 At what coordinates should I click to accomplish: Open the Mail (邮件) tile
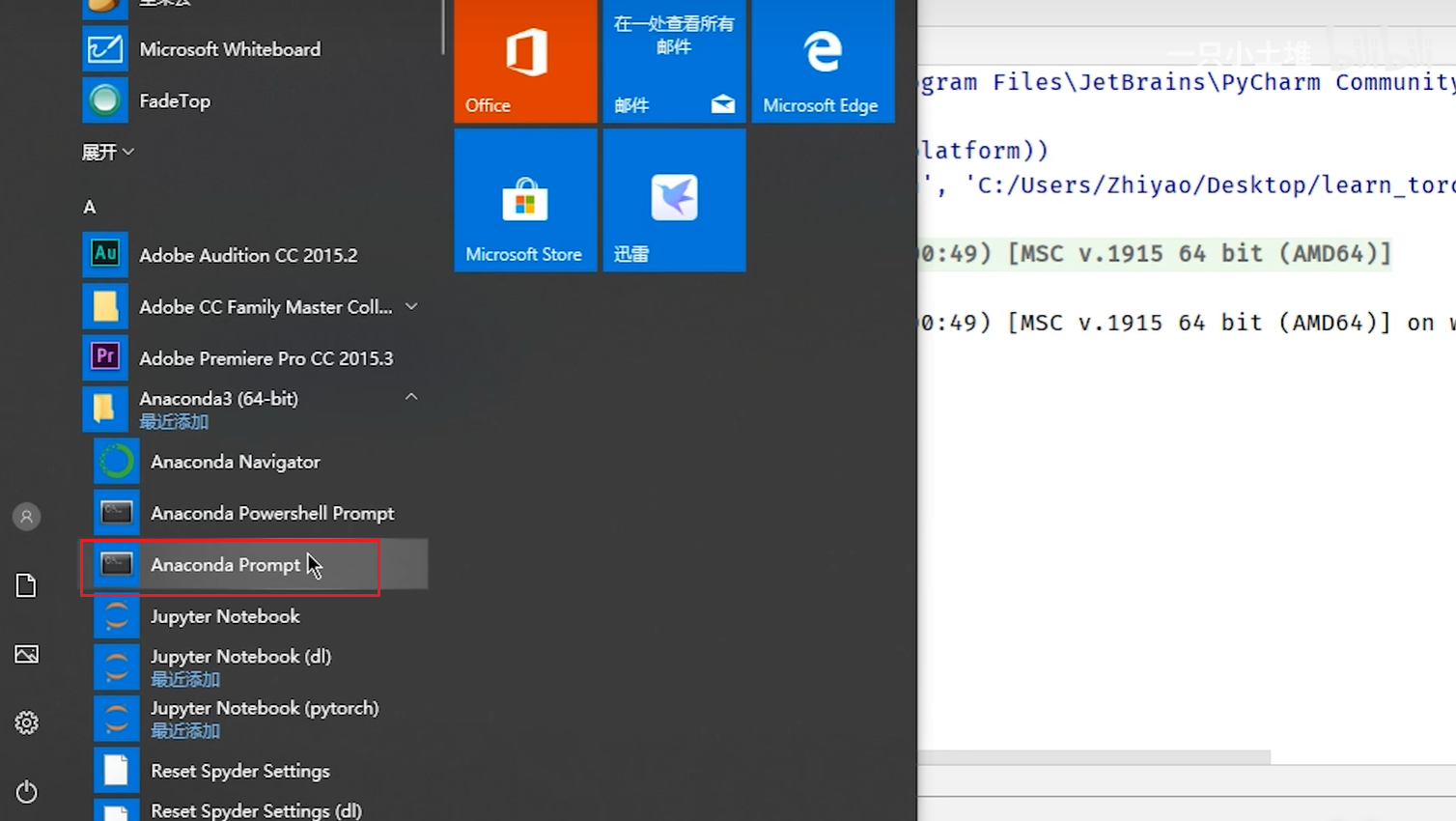click(674, 60)
